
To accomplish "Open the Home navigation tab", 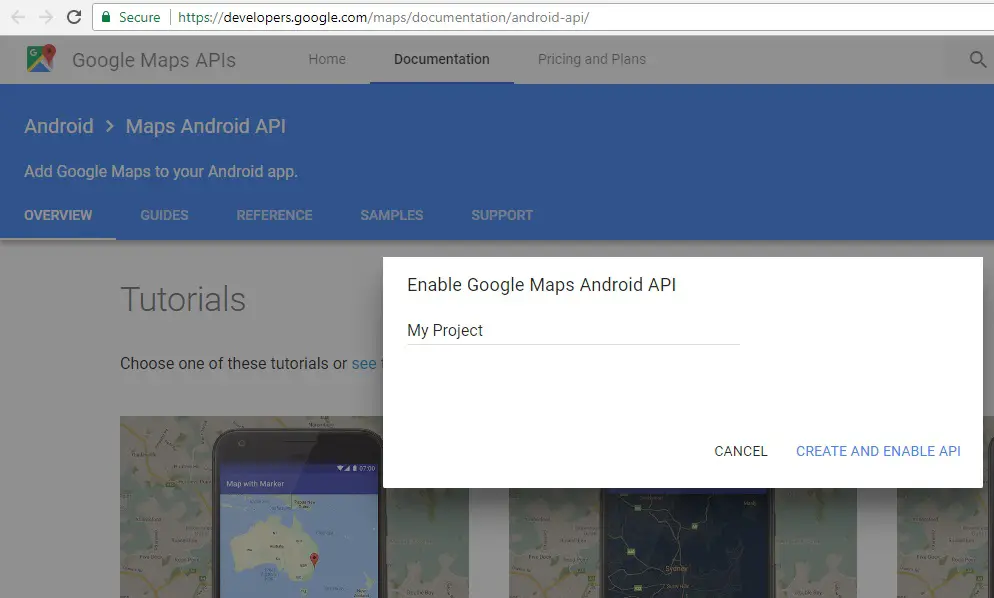I will tap(327, 59).
